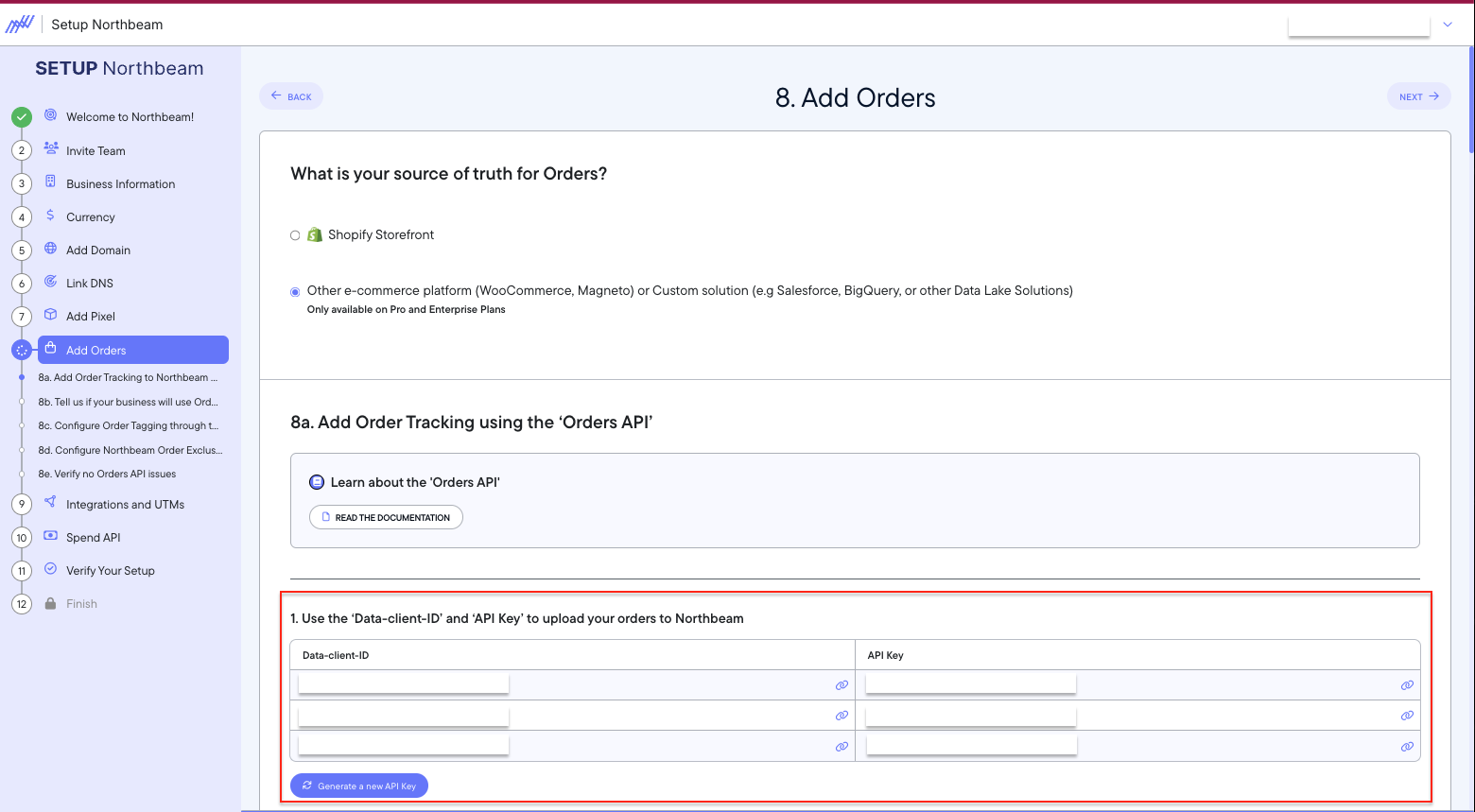Open Business Information step
Viewport: 1475px width, 812px height.
pyautogui.click(x=120, y=184)
